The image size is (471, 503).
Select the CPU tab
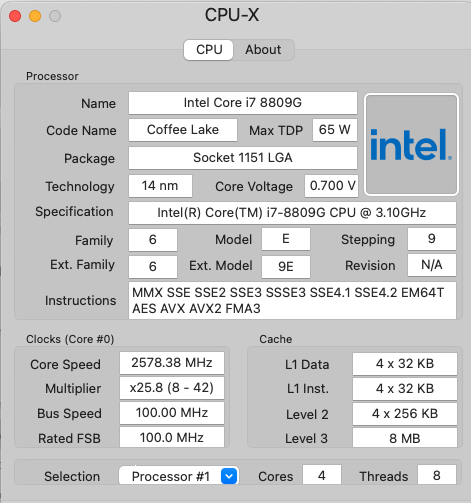click(x=209, y=50)
